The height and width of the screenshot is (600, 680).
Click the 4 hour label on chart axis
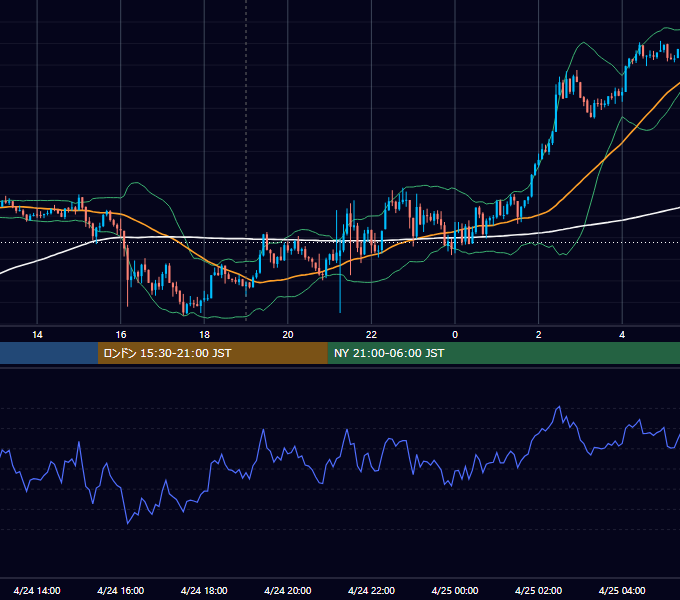click(622, 335)
